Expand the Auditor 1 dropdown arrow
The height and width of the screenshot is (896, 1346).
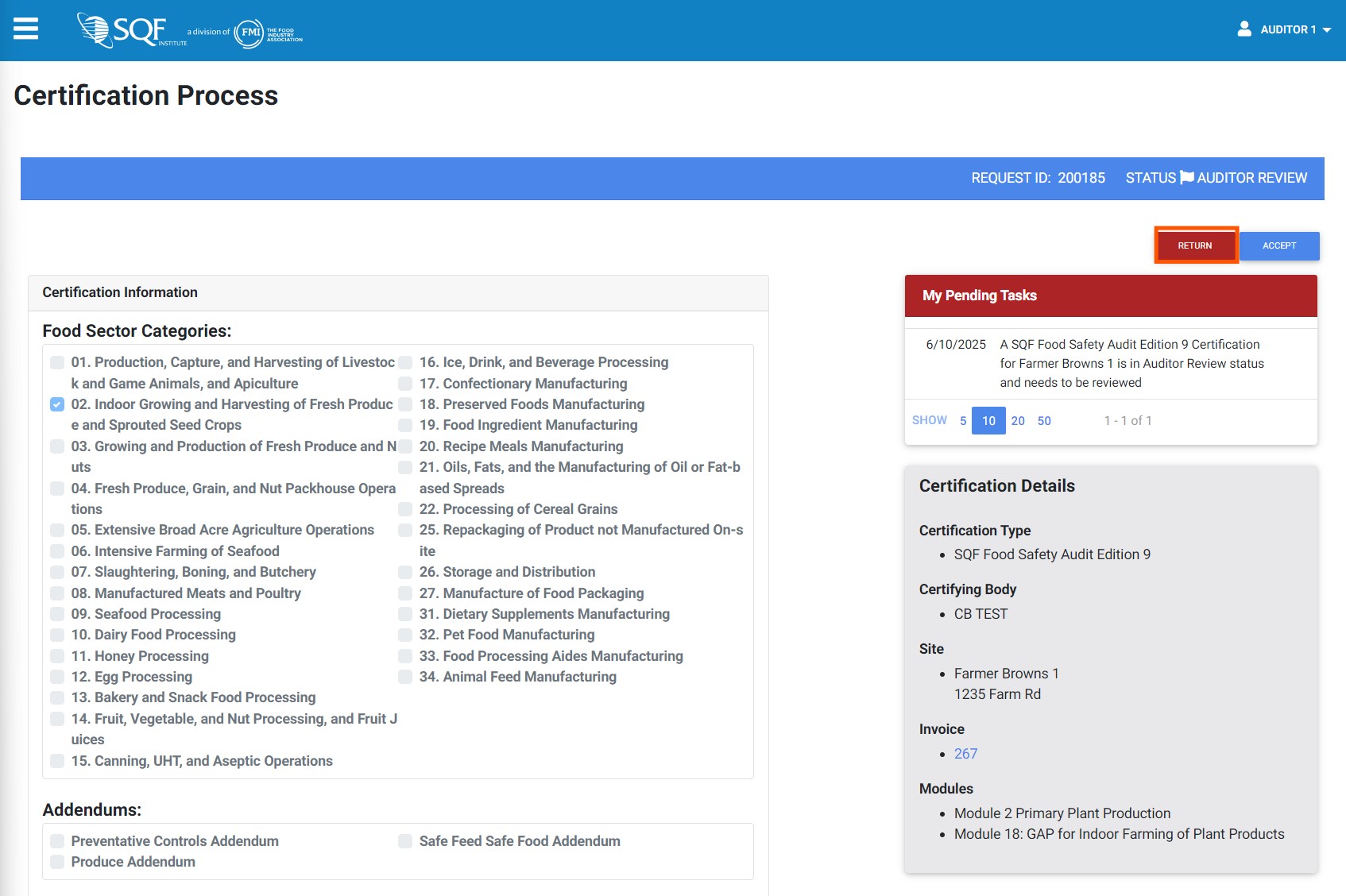[x=1327, y=30]
